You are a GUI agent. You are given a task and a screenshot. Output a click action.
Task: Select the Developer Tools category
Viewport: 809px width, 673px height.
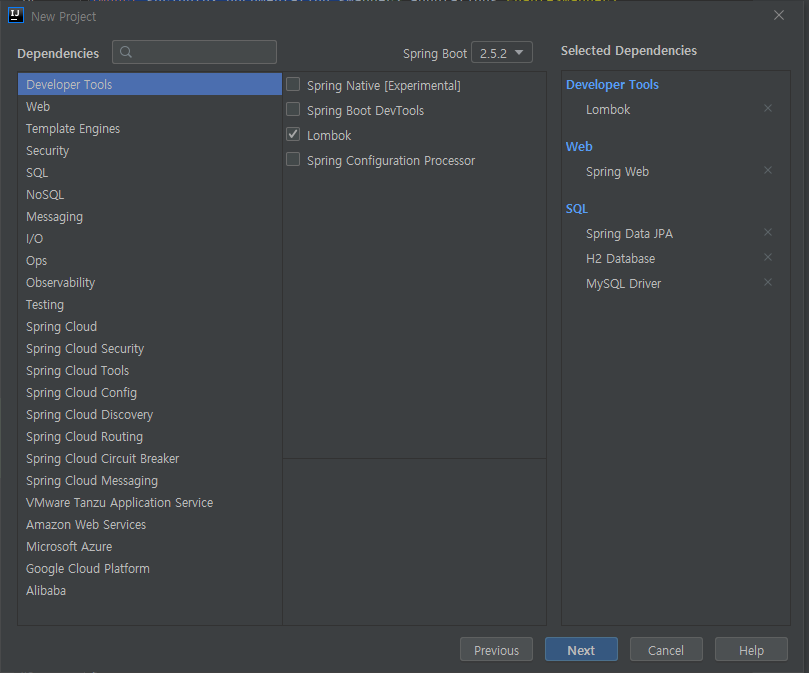click(150, 84)
